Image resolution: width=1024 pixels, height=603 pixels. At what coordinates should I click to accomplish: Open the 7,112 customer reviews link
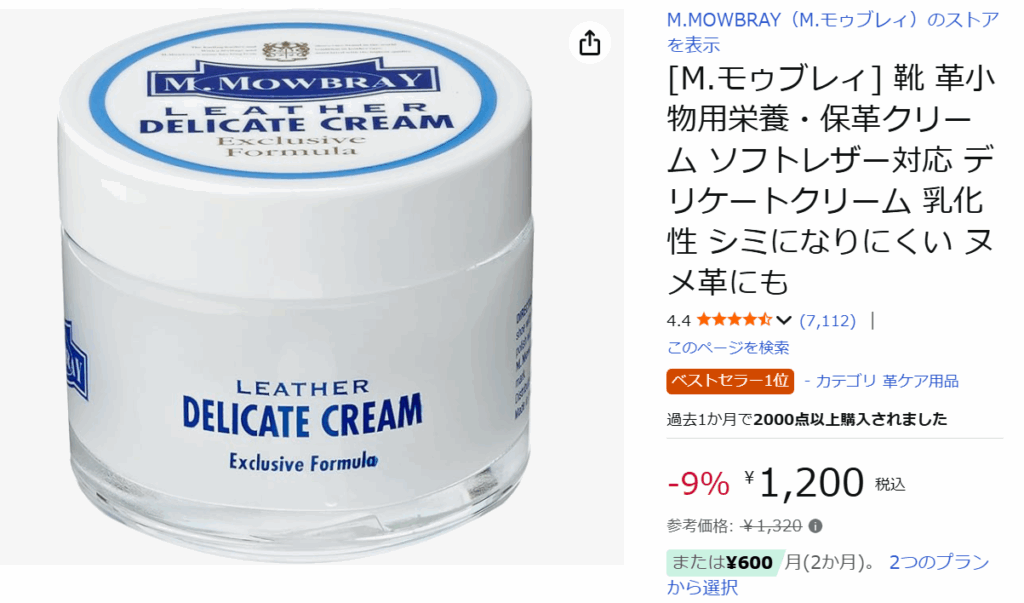pos(827,321)
